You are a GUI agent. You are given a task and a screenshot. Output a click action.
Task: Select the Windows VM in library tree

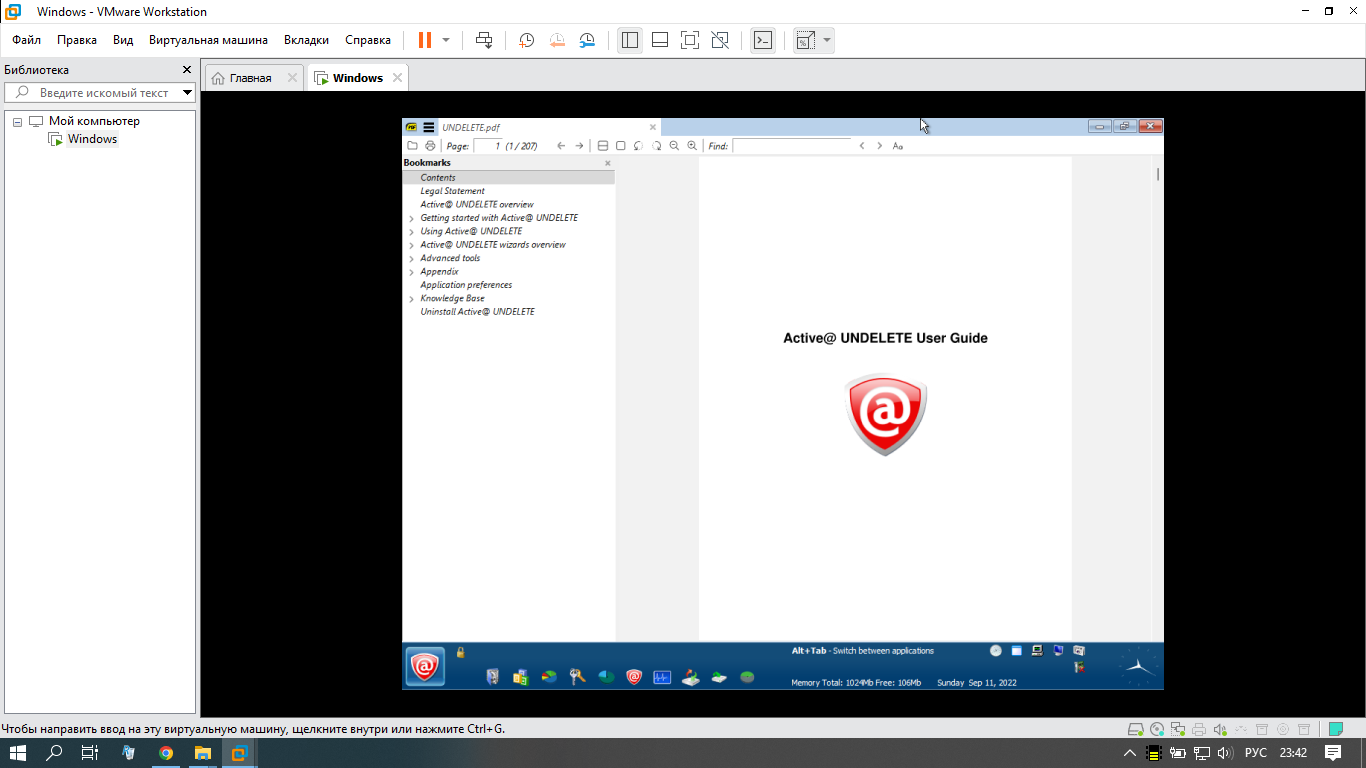pos(92,139)
